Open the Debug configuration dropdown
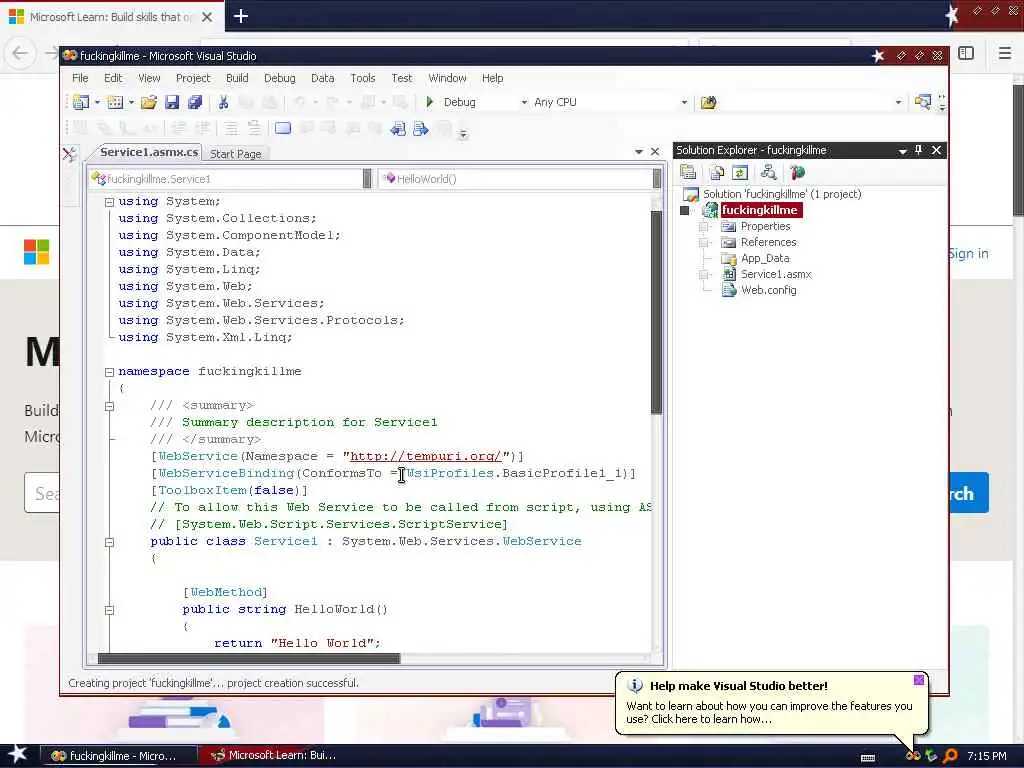The height and width of the screenshot is (768, 1024). coord(524,102)
